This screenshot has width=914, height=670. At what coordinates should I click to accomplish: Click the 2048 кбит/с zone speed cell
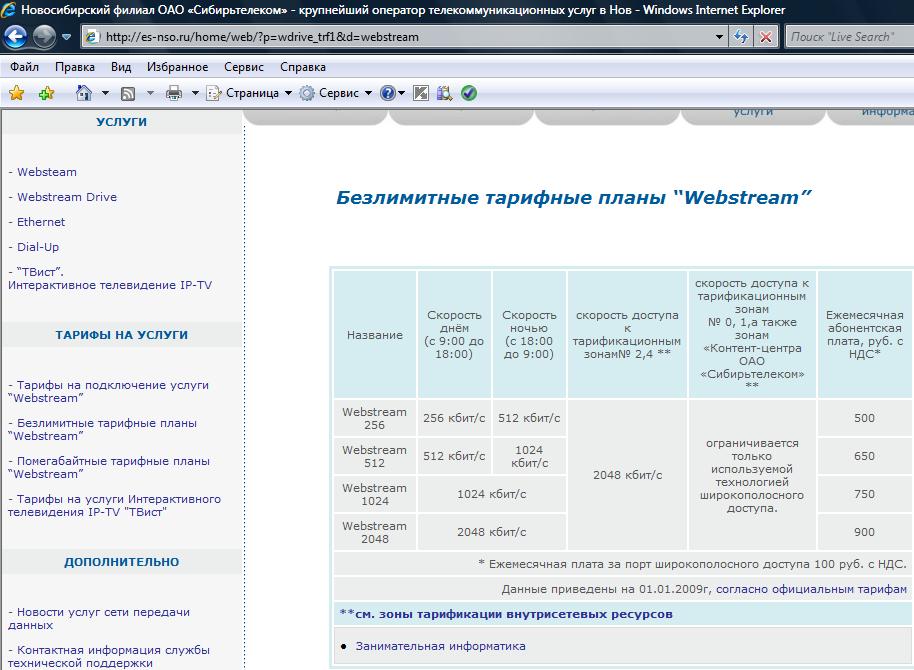[627, 475]
